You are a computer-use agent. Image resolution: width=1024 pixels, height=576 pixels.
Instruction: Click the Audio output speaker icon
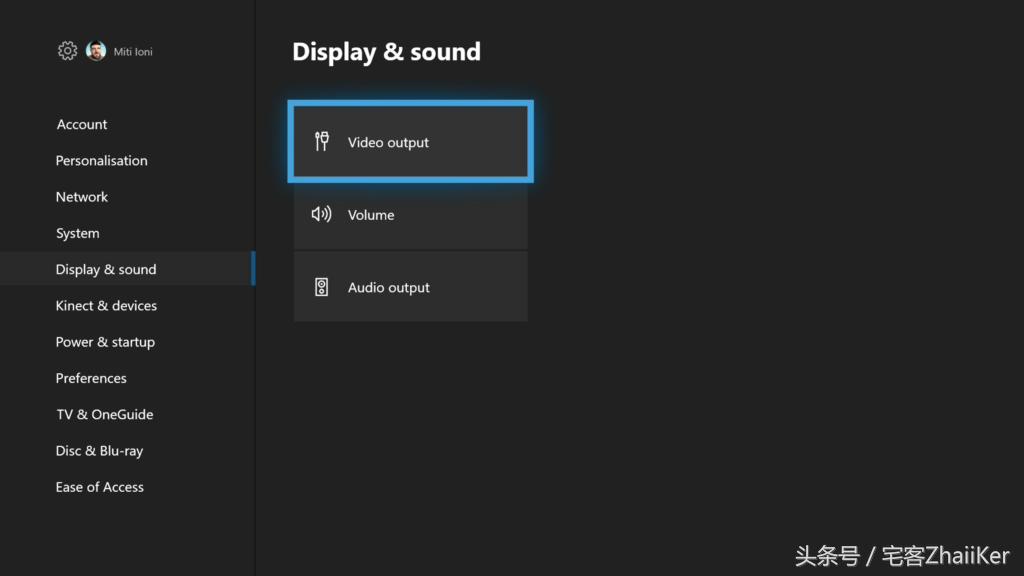click(321, 287)
